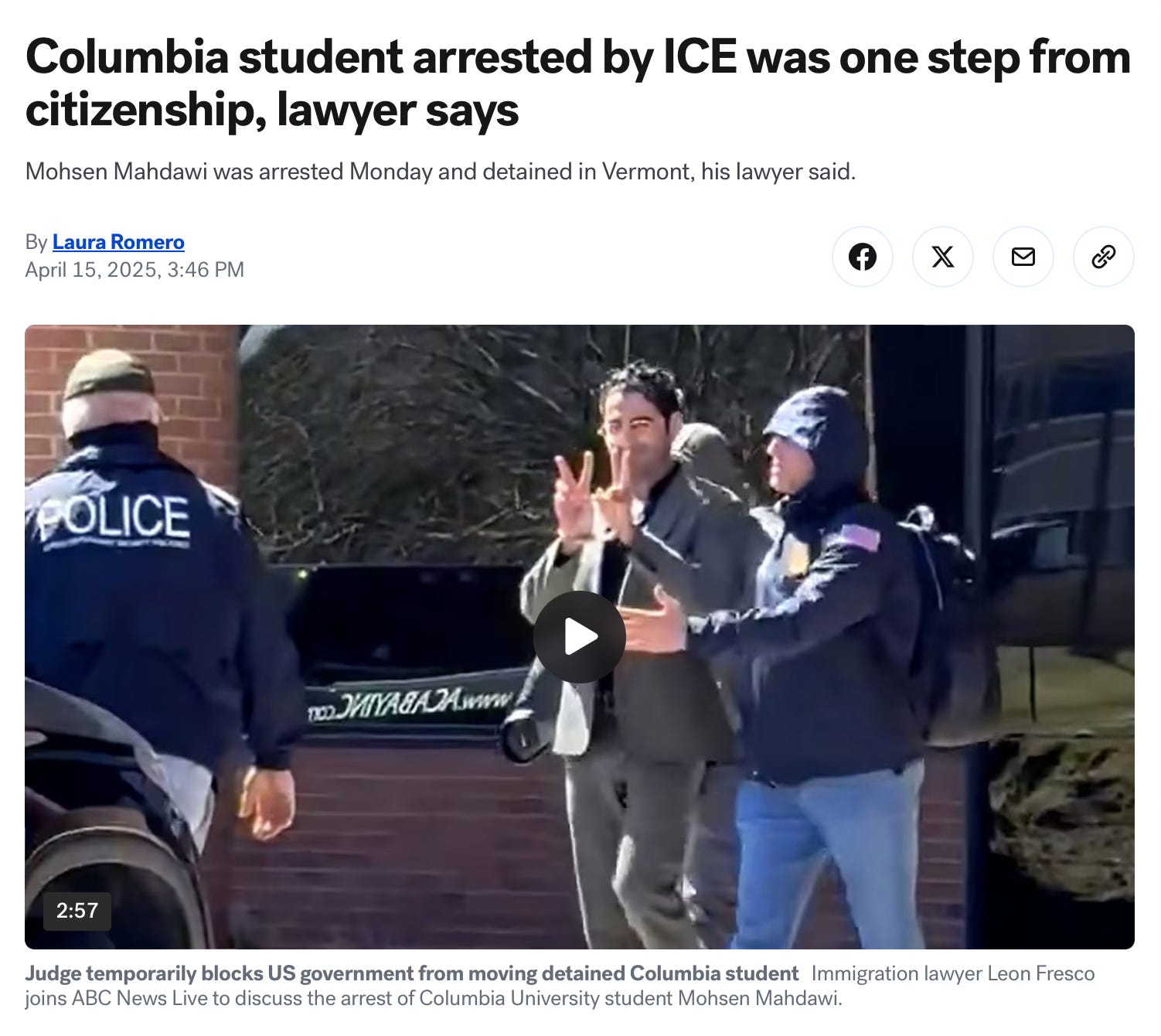This screenshot has width=1161, height=1036.
Task: Click the officer's olive beanie hat
Action: [108, 373]
